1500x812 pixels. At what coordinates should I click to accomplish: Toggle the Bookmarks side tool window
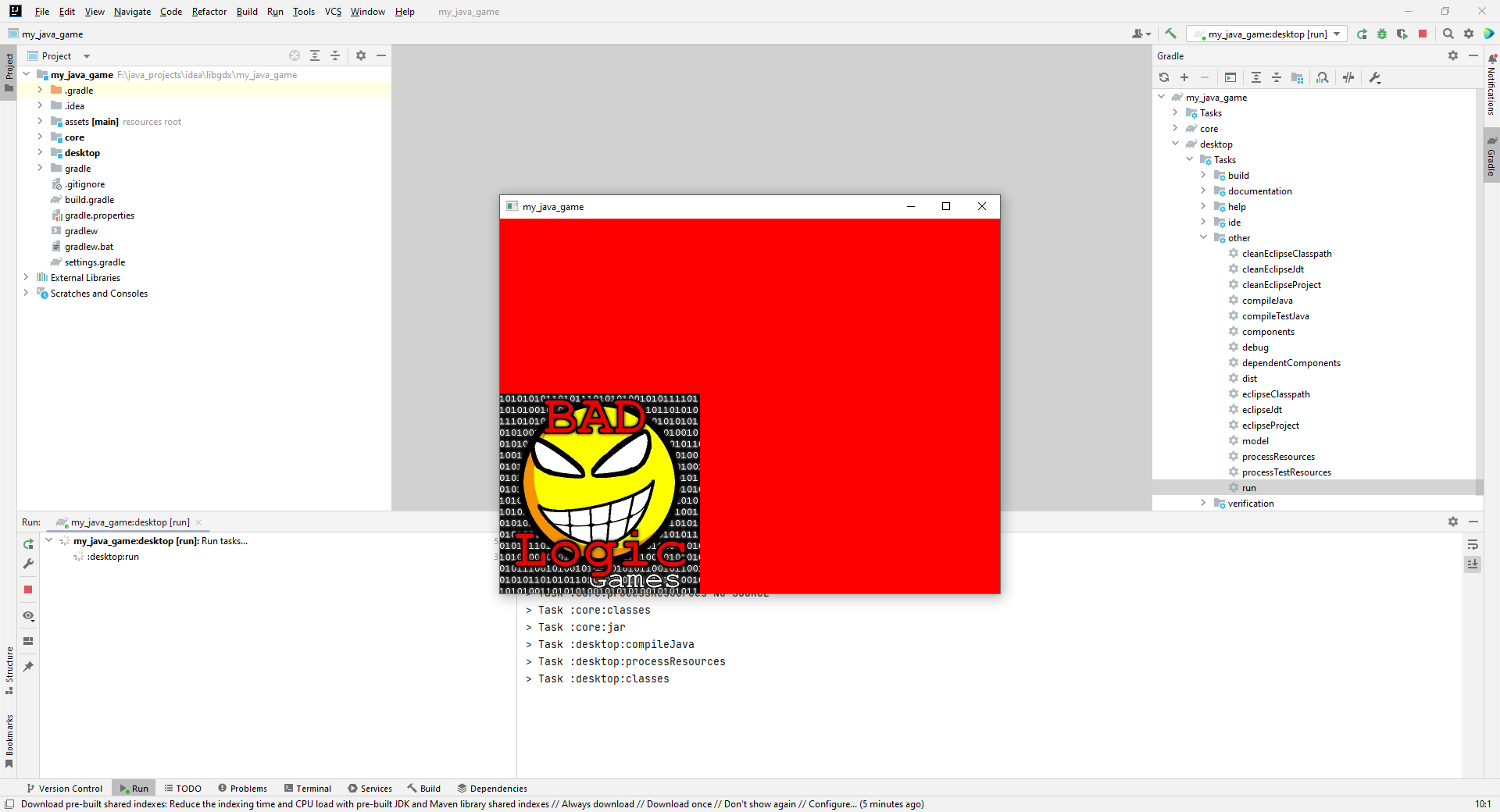click(9, 741)
